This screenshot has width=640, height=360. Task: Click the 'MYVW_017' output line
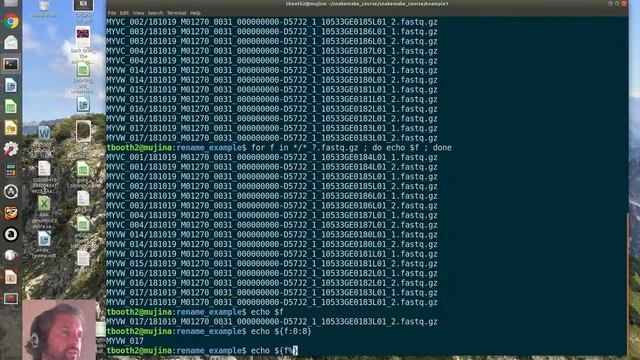(x=125, y=341)
